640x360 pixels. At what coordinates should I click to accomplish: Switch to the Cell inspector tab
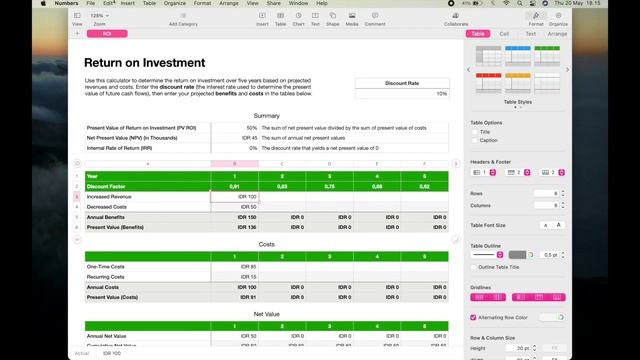tap(504, 34)
